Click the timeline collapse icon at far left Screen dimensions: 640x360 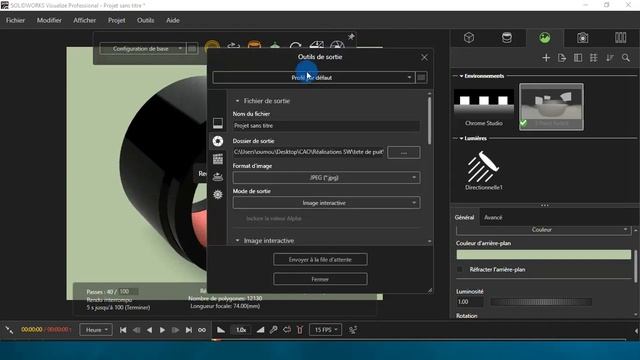[x=9, y=330]
